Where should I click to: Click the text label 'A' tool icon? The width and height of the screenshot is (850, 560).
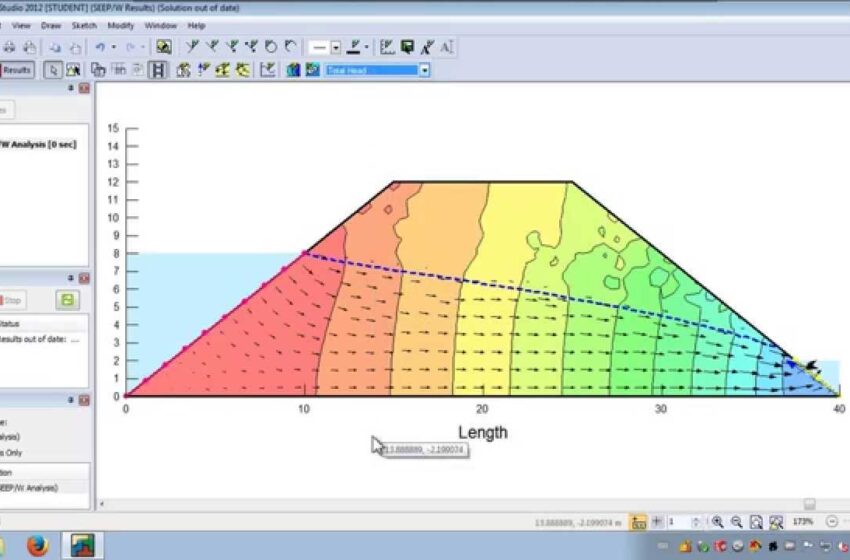(446, 47)
